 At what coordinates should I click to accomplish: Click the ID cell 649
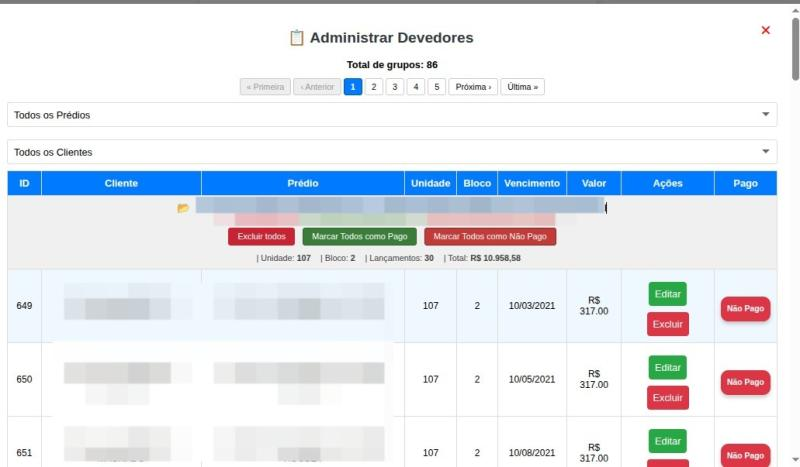[24, 306]
